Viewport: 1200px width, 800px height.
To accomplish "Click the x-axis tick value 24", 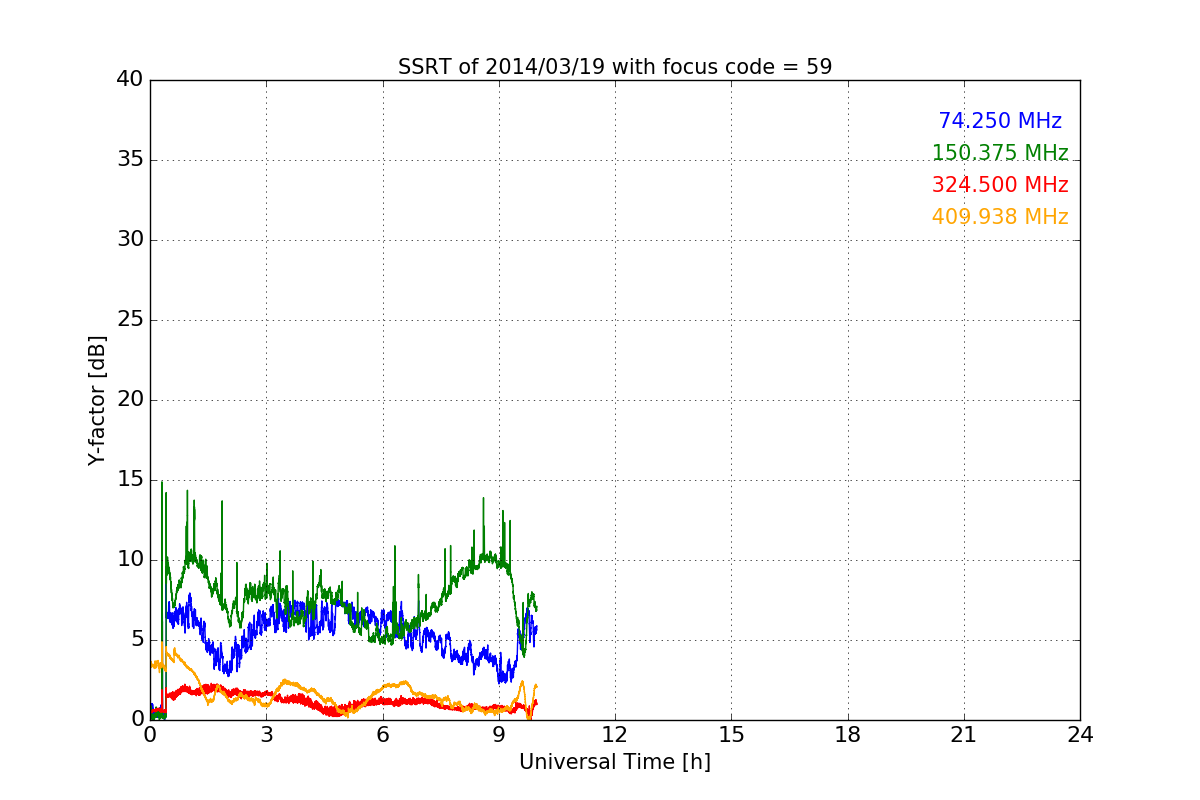I will tap(1080, 735).
